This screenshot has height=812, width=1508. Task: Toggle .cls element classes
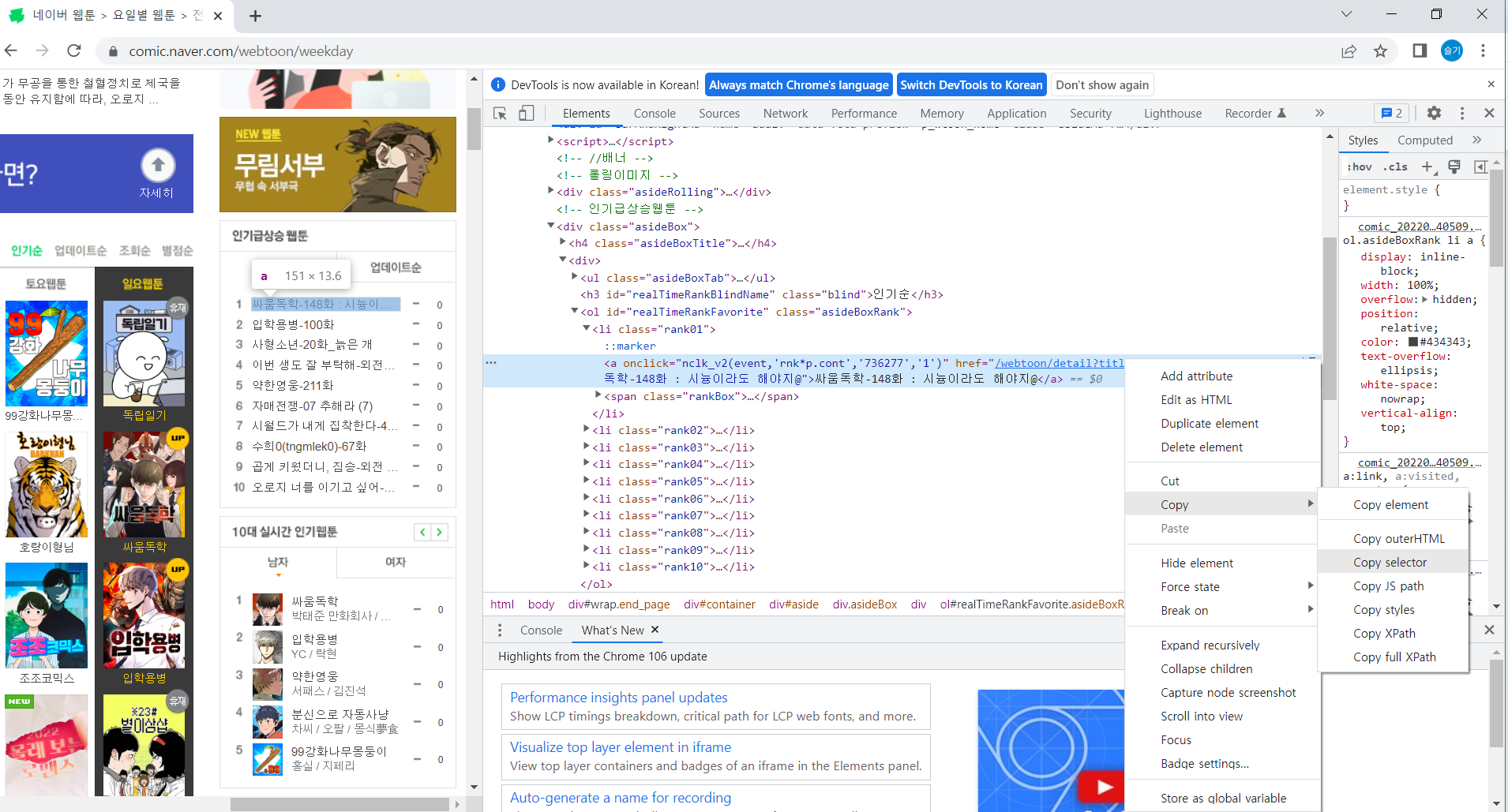pos(1395,167)
